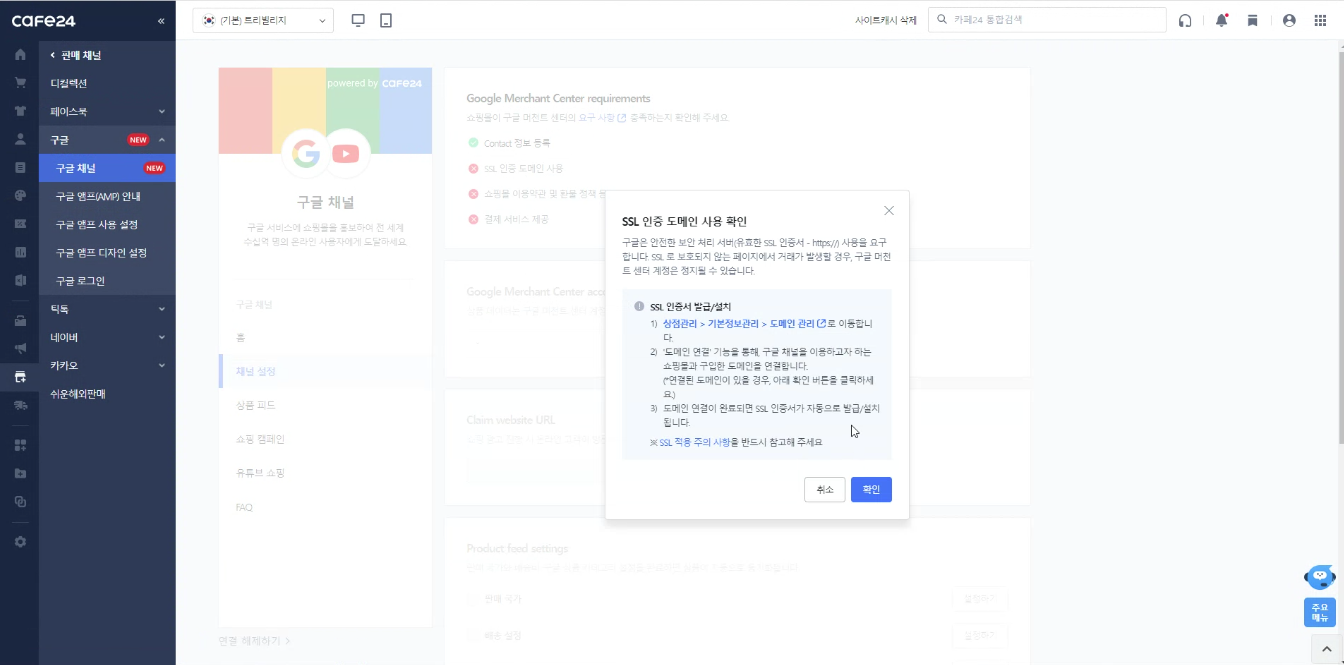The width and height of the screenshot is (1344, 665).
Task: Expand the 카카오 submenu
Action: point(162,365)
